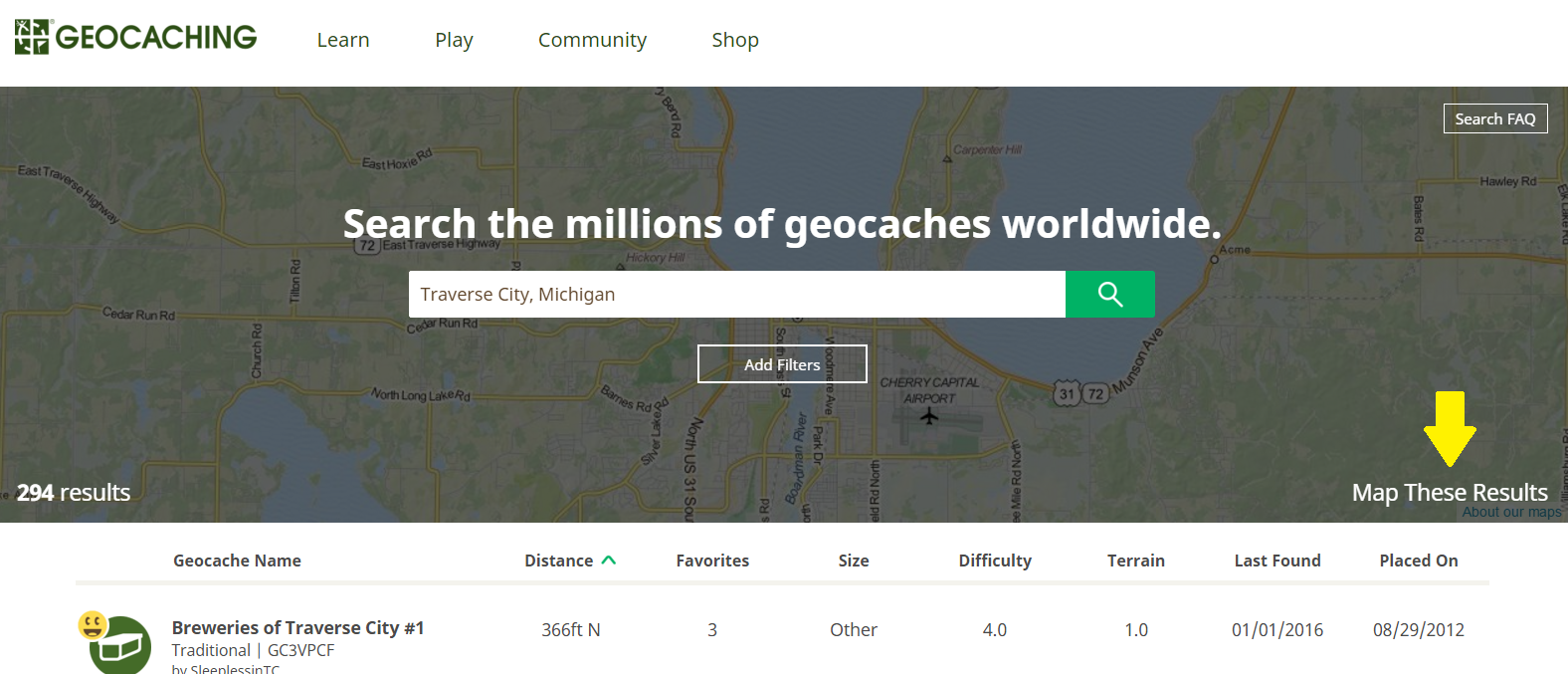1568x674 pixels.
Task: Sort results by Favorites
Action: 712,561
